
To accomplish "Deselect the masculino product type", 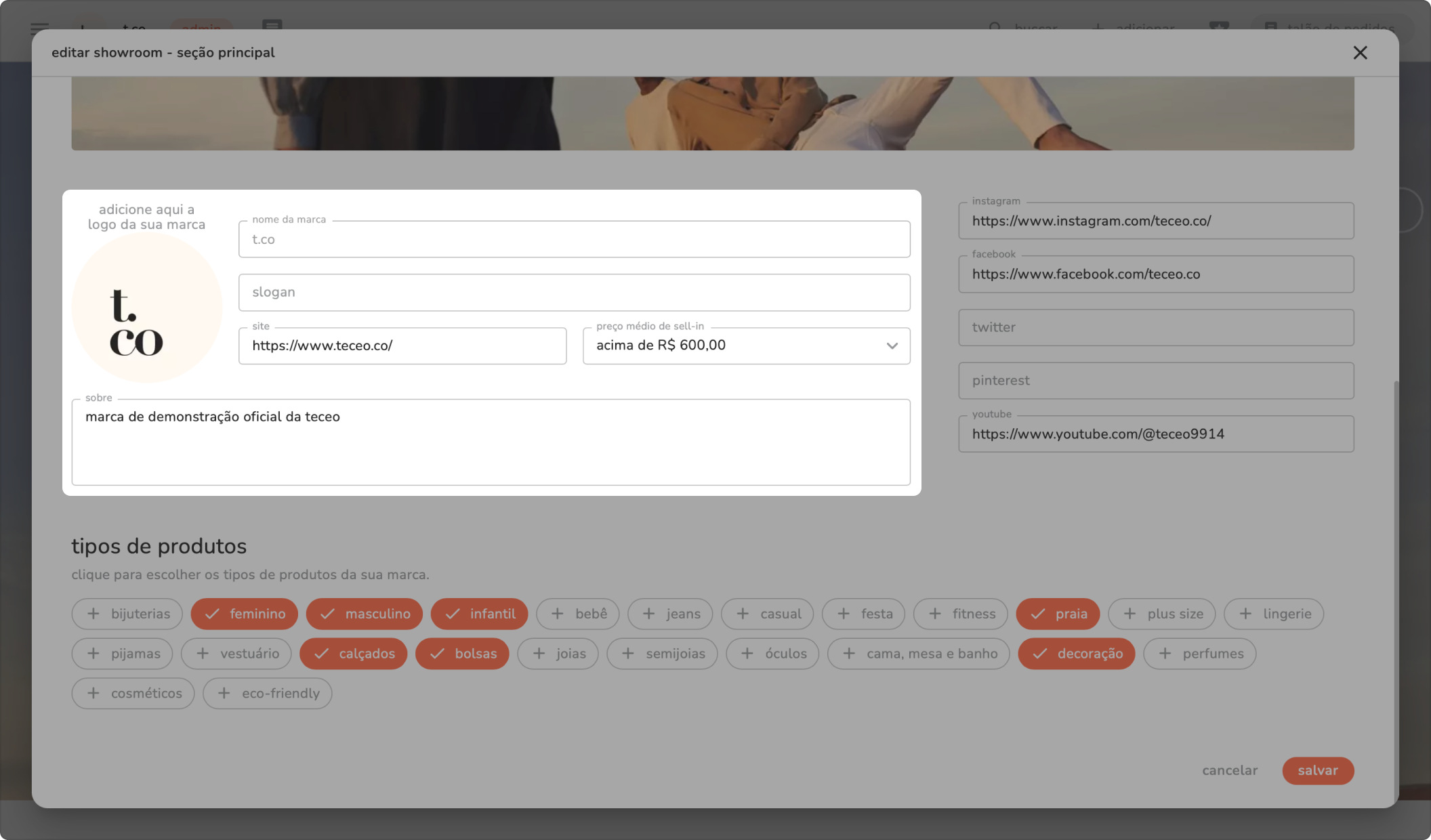I will pos(365,614).
